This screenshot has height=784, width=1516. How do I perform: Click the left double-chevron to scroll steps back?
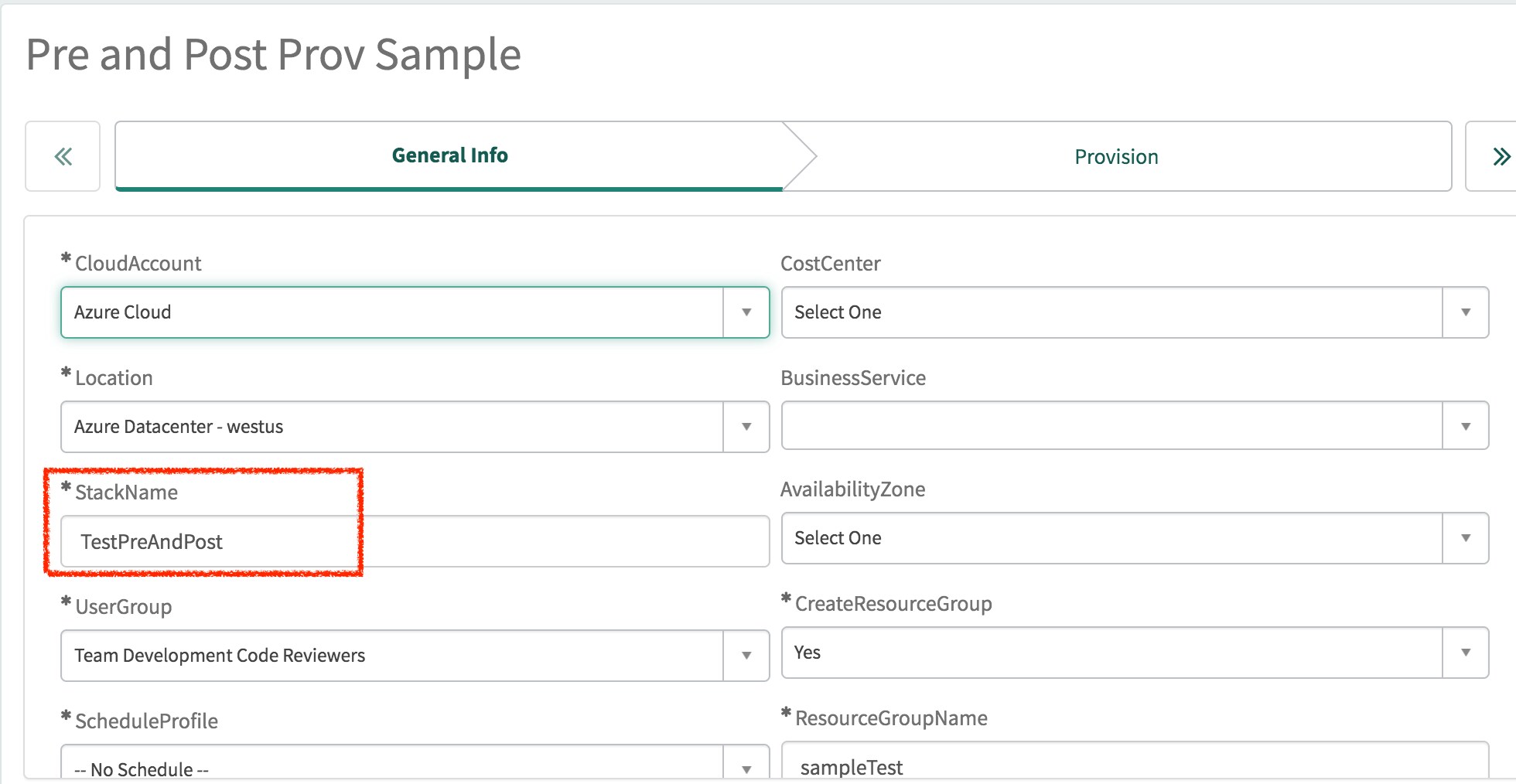[x=63, y=155]
